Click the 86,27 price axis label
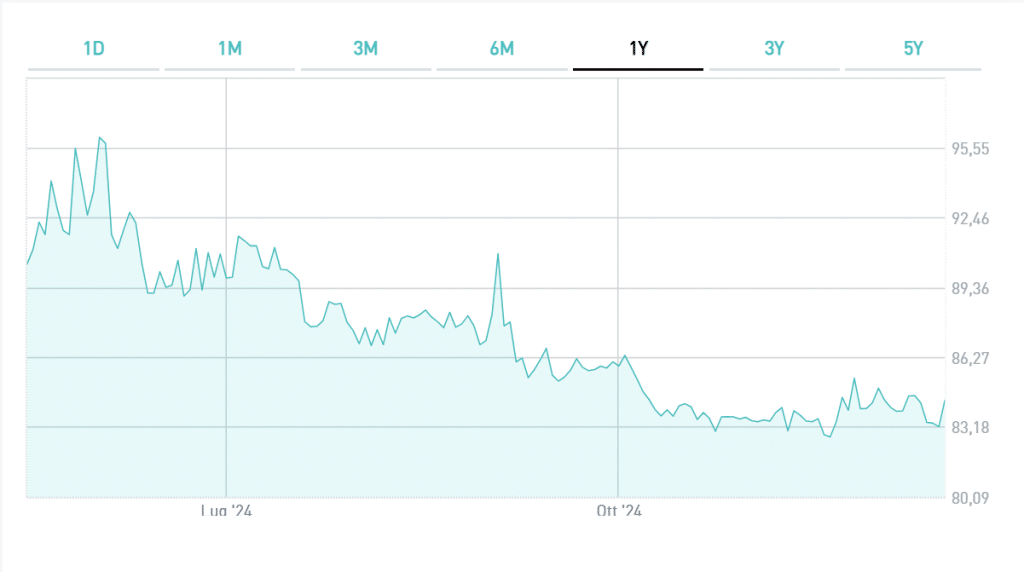 coord(970,358)
